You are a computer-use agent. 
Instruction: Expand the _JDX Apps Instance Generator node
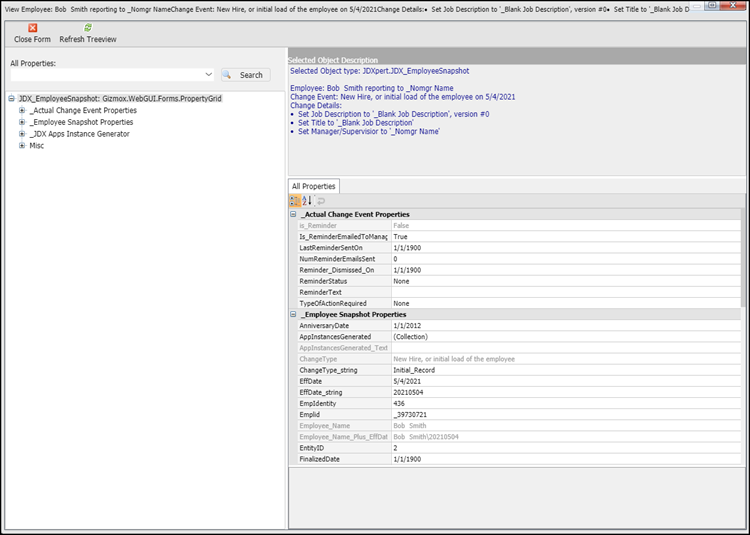click(x=22, y=134)
